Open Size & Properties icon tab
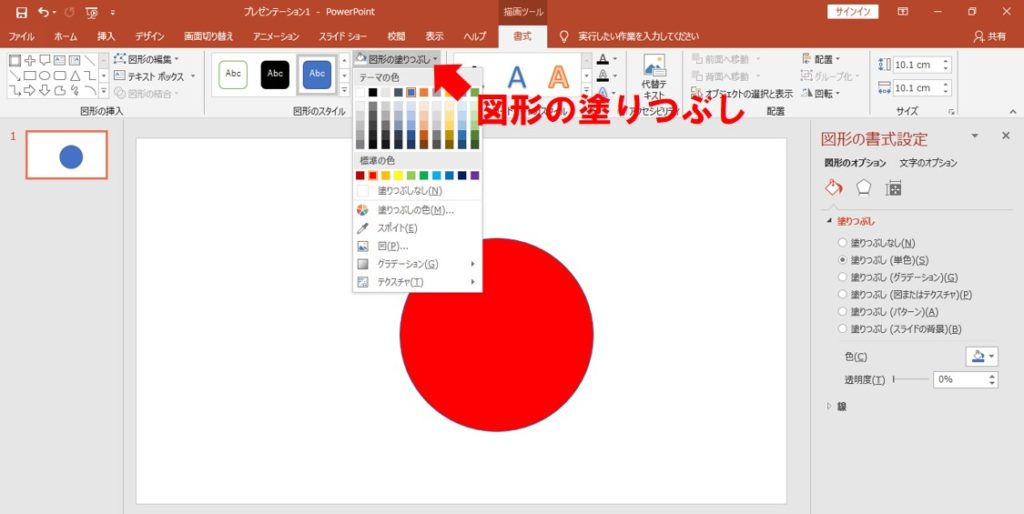The height and width of the screenshot is (514, 1024). pyautogui.click(x=894, y=188)
